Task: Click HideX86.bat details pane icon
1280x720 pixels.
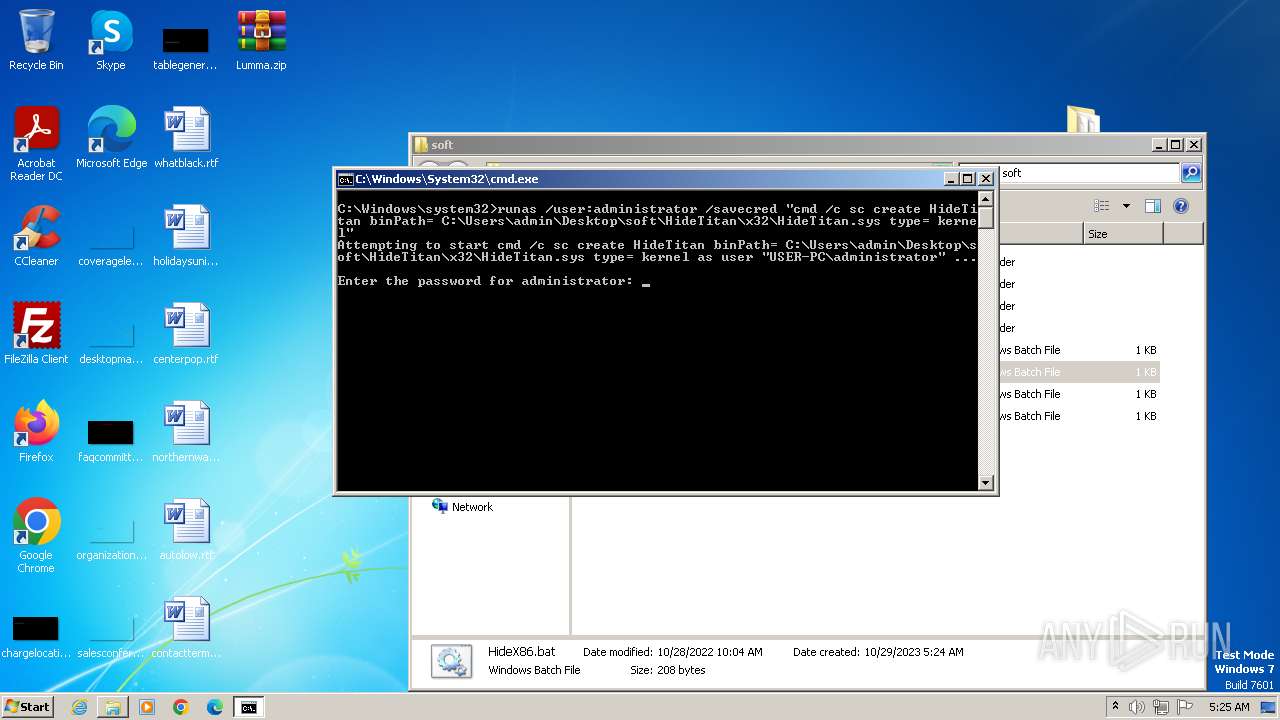Action: 451,661
